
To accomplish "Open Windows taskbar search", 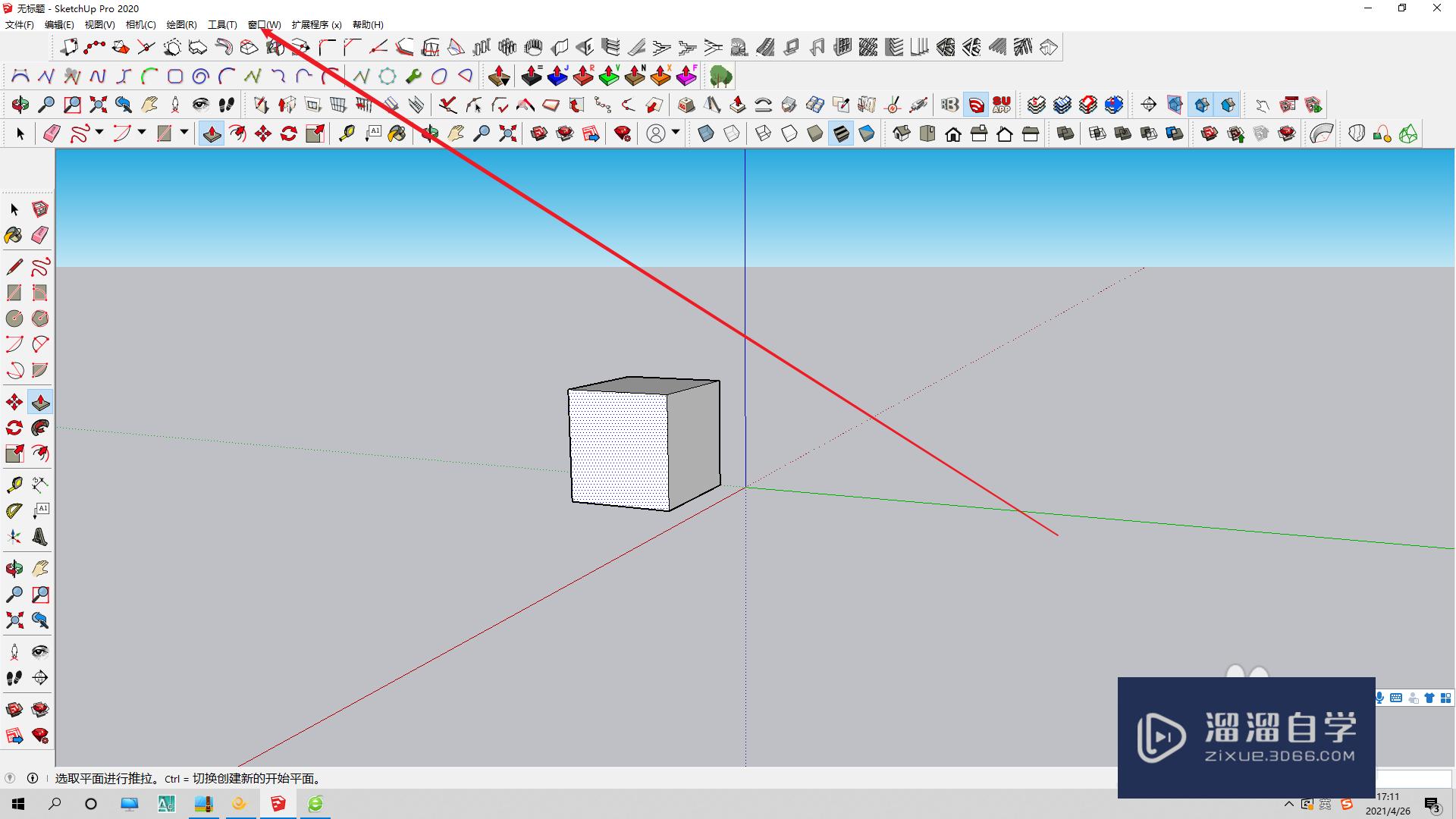I will (x=55, y=804).
